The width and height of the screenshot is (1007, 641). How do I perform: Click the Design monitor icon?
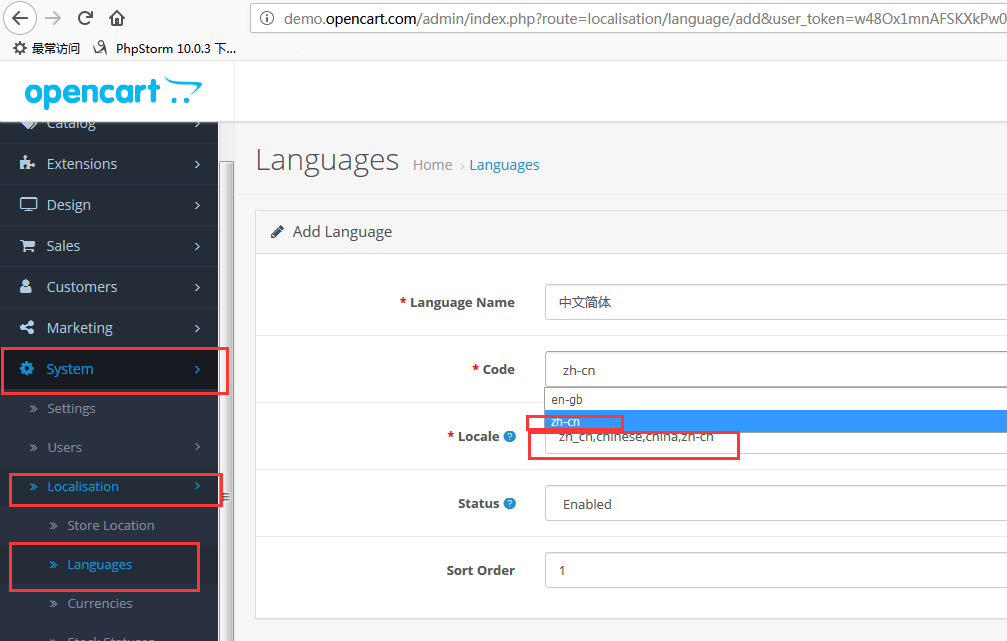click(x=28, y=204)
